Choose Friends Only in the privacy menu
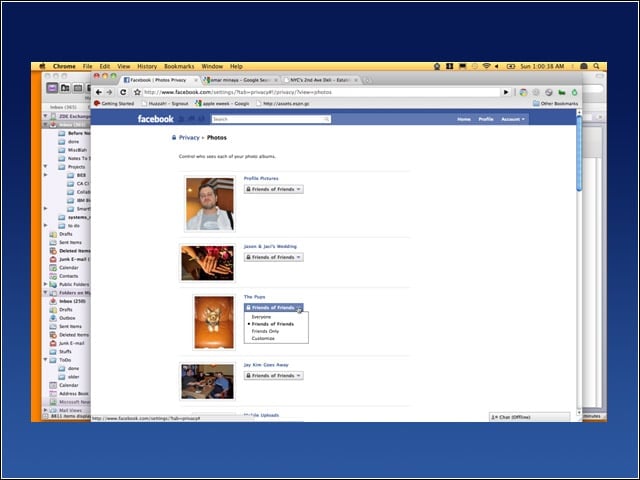640x480 pixels. [265, 331]
